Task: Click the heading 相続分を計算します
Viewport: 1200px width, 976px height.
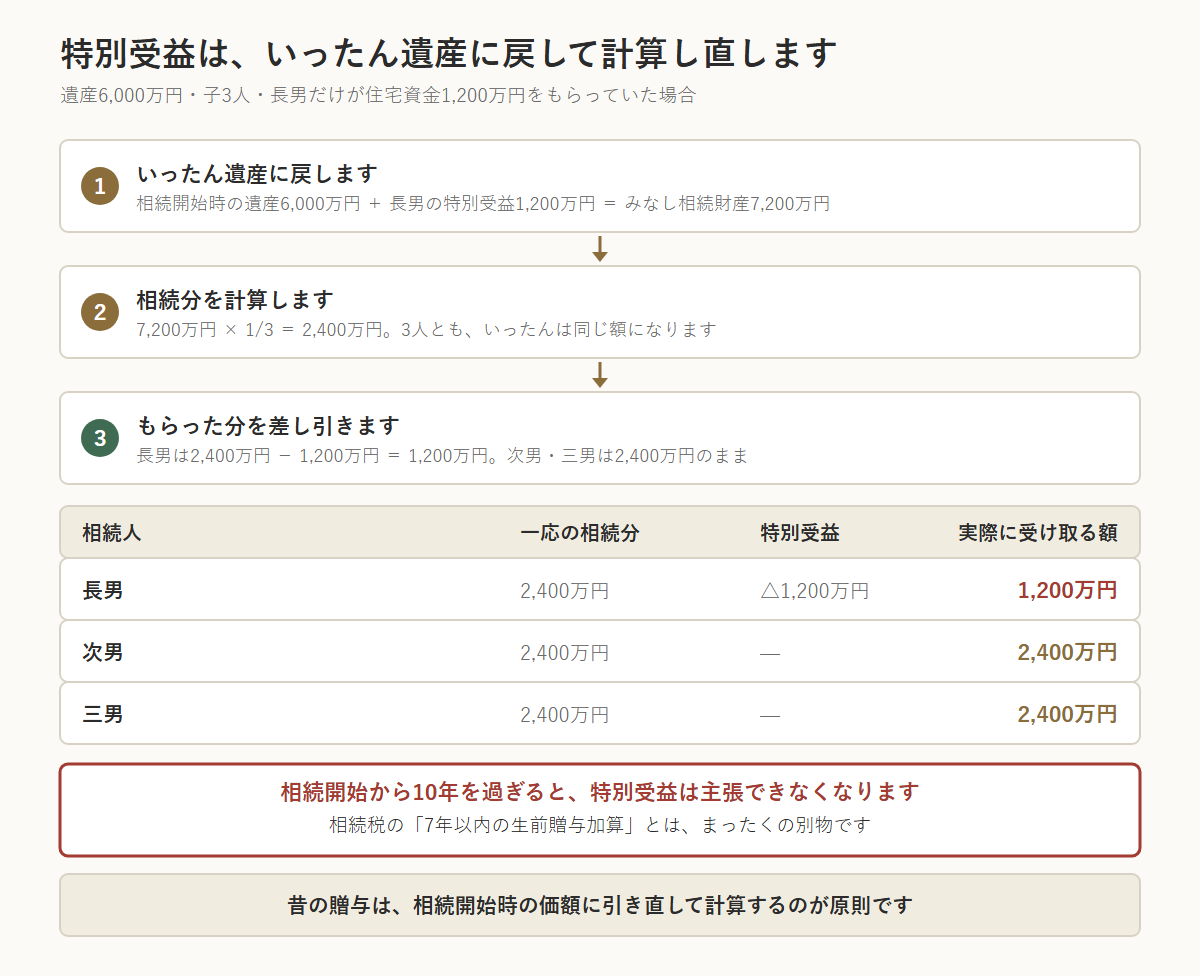Action: pos(235,300)
